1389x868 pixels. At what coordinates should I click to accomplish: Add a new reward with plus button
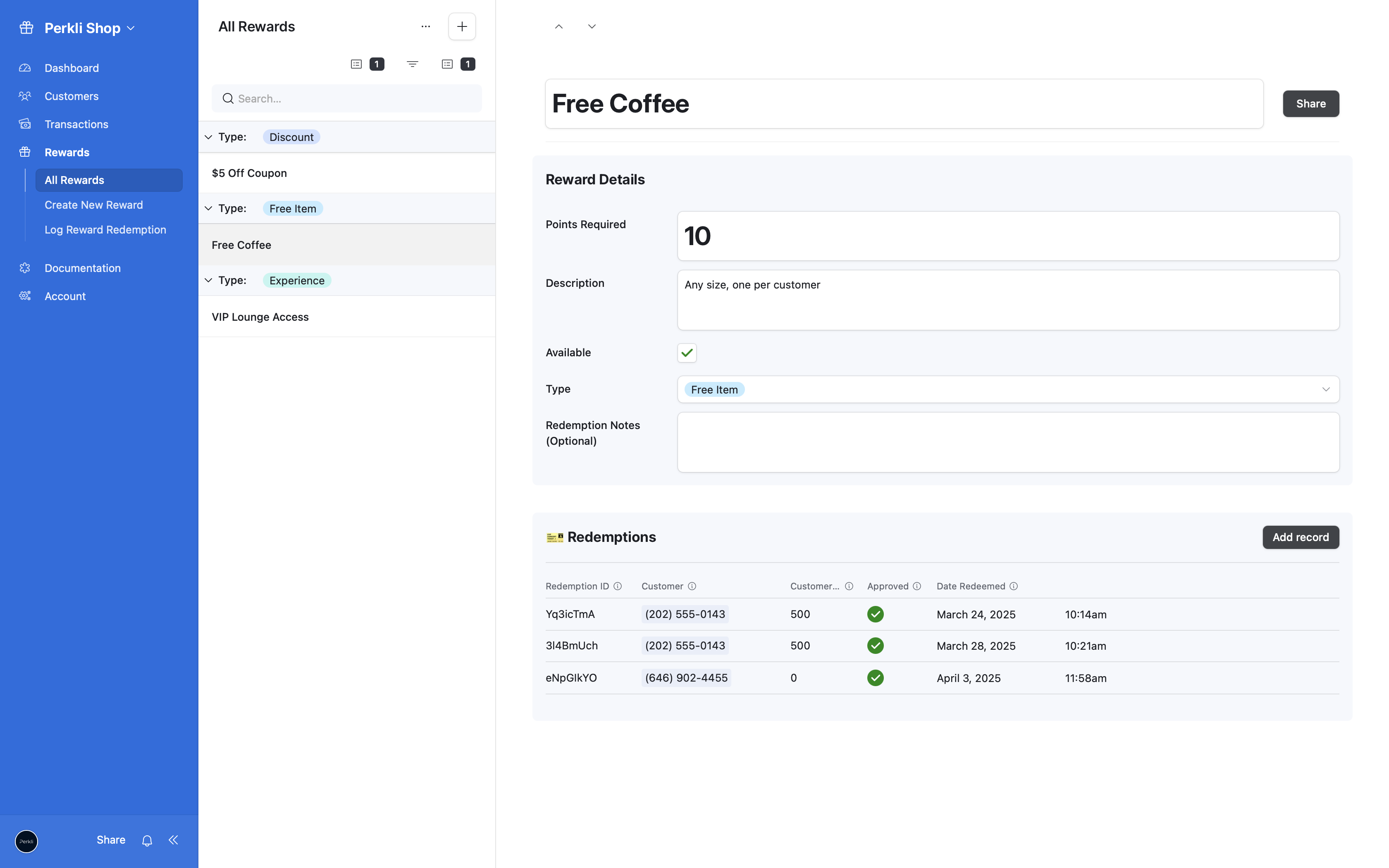(462, 26)
